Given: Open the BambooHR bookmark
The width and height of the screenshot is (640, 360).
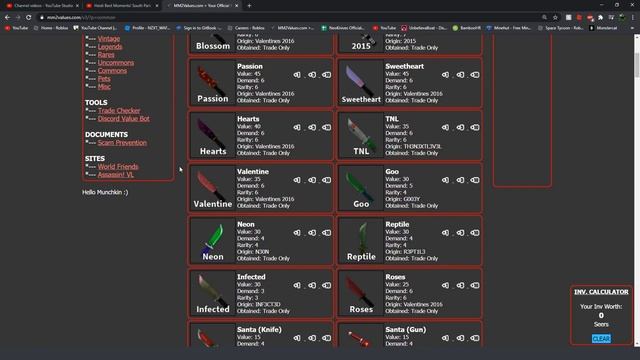Looking at the screenshot, I should (467, 28).
